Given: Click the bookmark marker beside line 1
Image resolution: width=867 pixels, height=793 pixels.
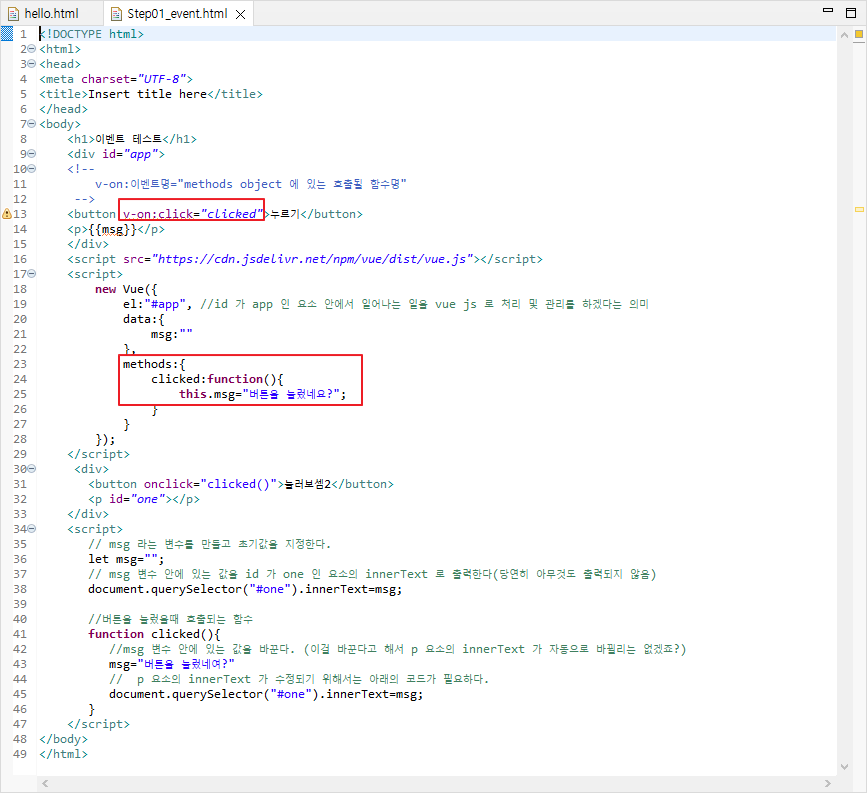Looking at the screenshot, I should click(x=7, y=34).
